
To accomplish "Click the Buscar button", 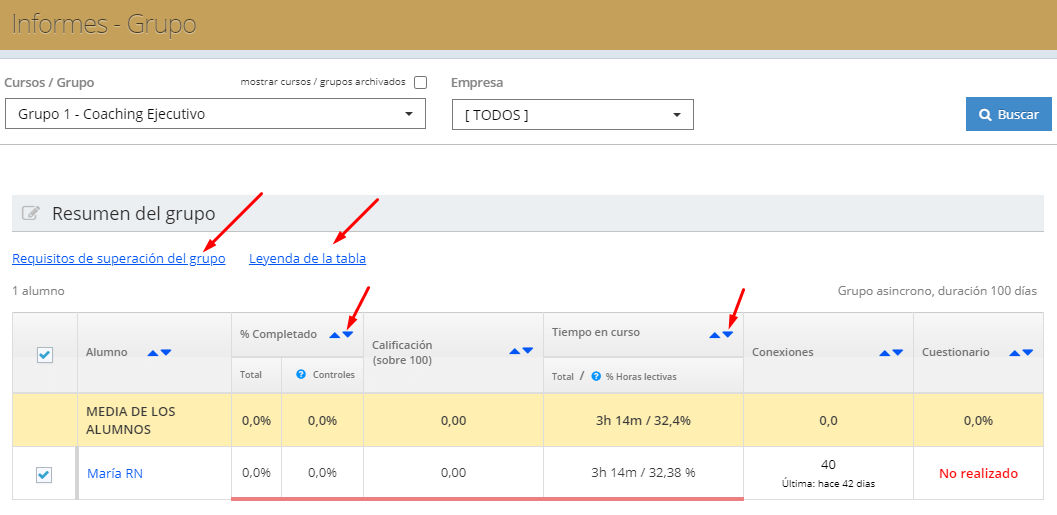I will (x=1008, y=115).
